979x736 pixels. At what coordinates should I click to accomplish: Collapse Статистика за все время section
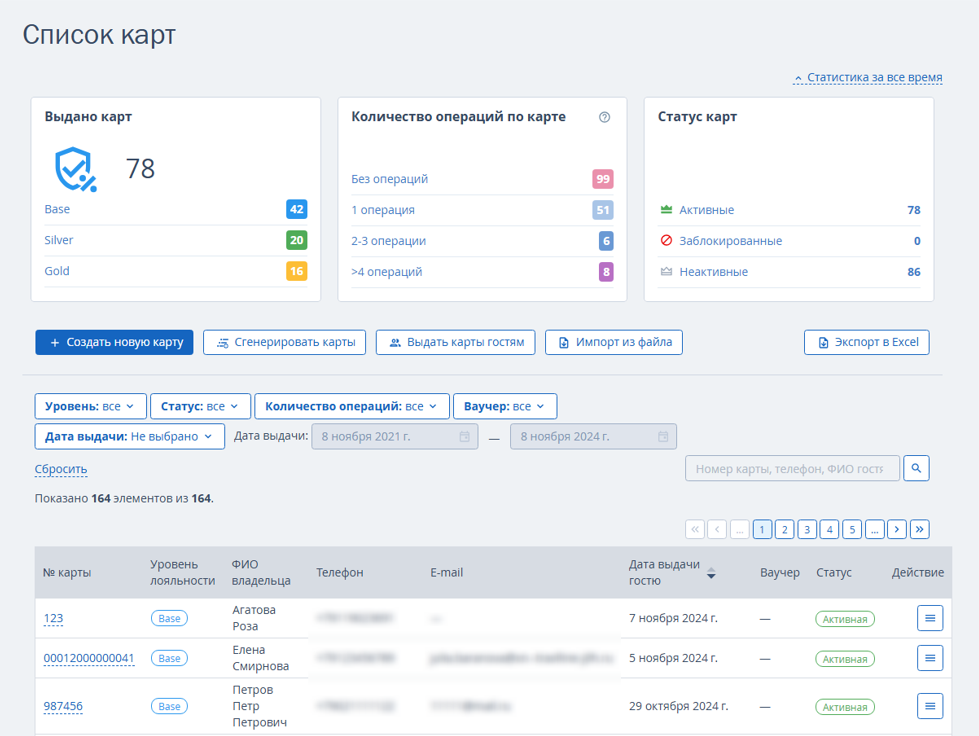(868, 77)
